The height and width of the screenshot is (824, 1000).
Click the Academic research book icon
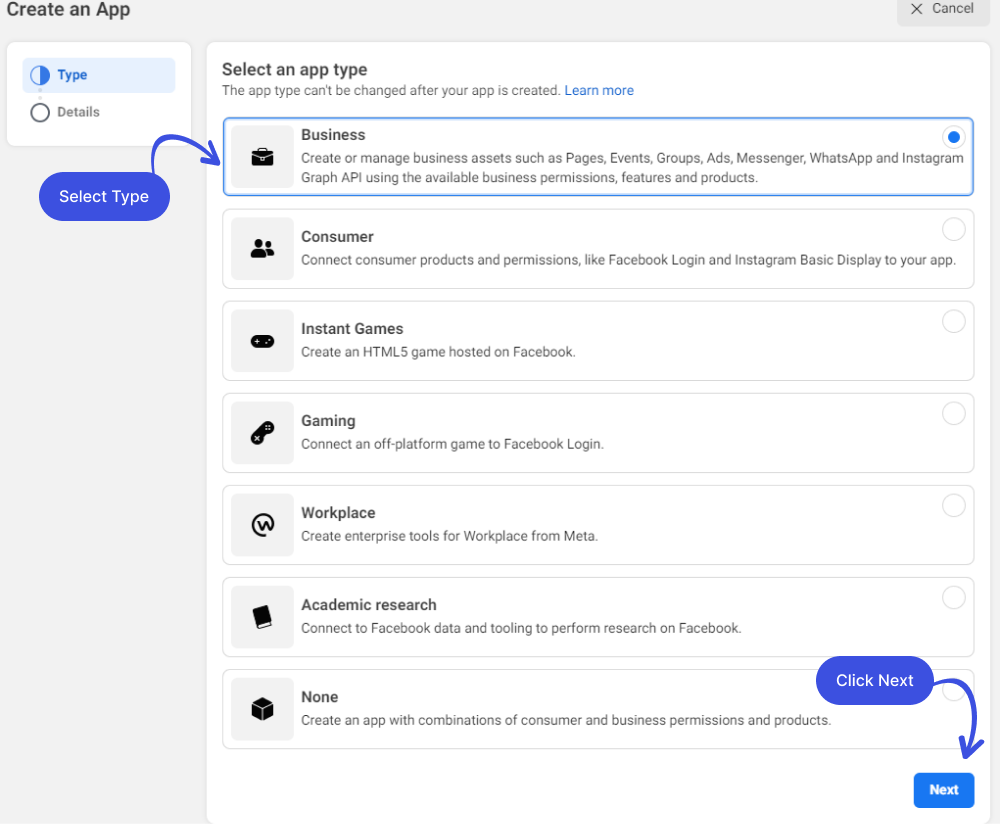(262, 617)
